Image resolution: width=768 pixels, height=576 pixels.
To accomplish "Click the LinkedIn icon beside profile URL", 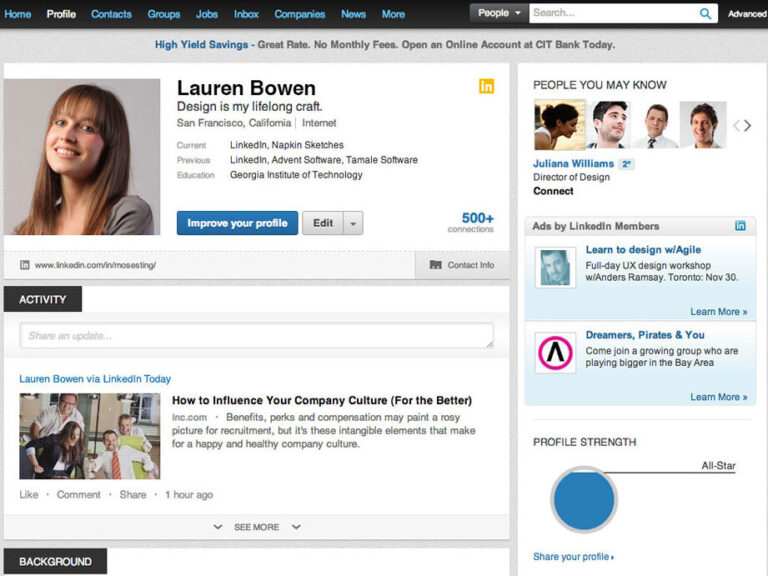I will pyautogui.click(x=24, y=265).
